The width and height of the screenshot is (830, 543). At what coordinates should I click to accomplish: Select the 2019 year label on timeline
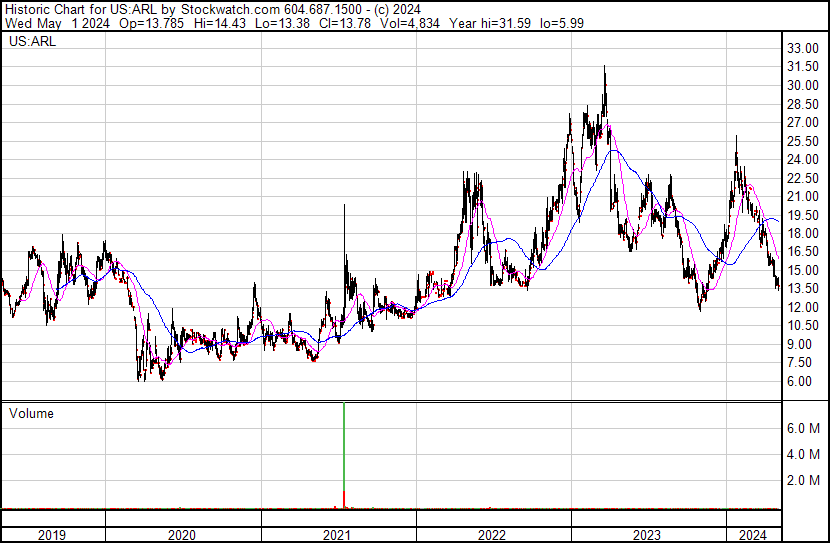point(52,535)
